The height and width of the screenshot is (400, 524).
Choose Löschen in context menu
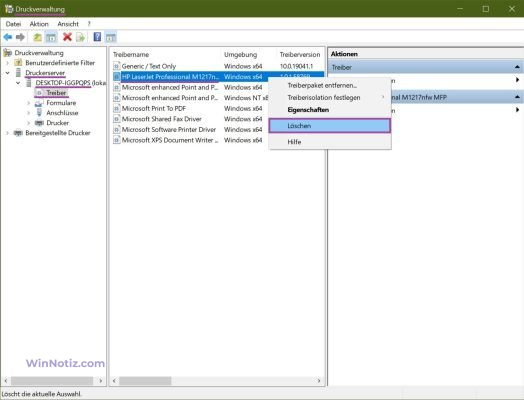[330, 126]
